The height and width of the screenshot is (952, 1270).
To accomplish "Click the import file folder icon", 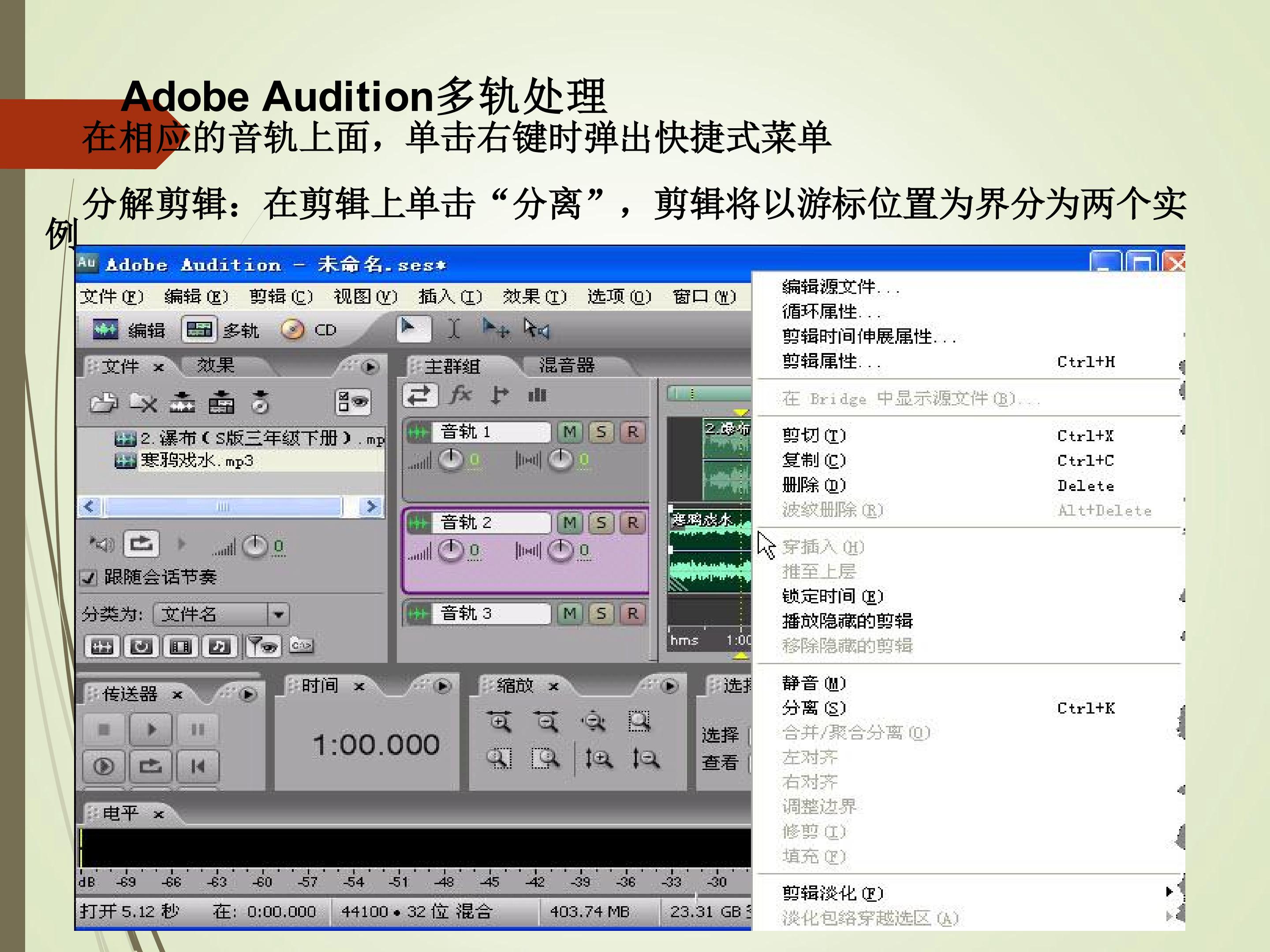I will click(104, 403).
